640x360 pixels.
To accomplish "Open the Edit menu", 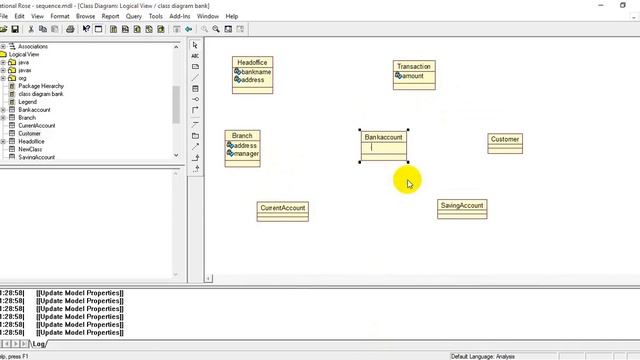I will pos(19,16).
